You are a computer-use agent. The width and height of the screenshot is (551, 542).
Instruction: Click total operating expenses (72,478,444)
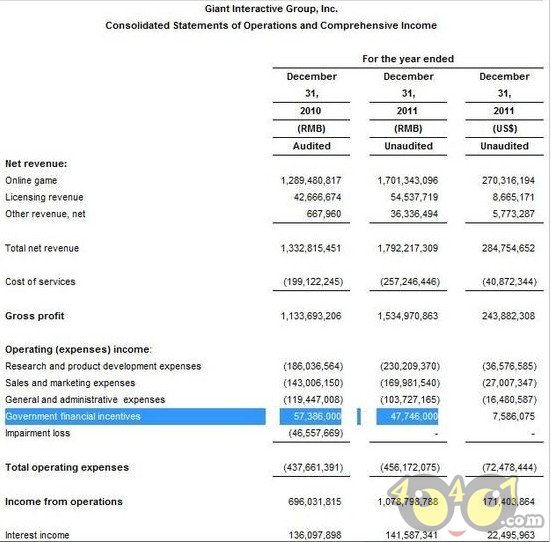[510, 467]
